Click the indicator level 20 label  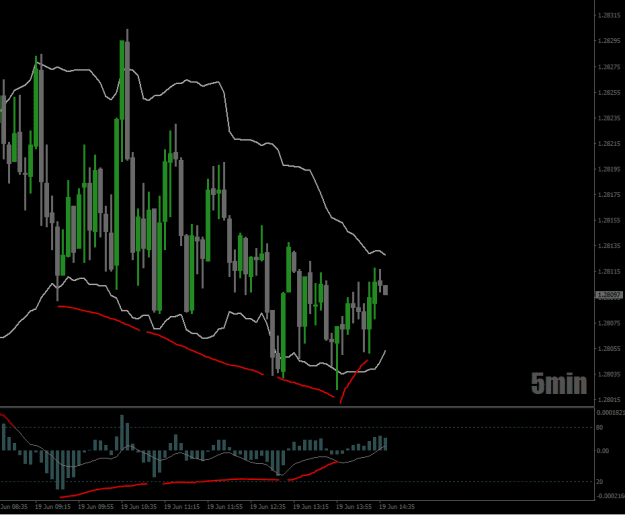[599, 482]
